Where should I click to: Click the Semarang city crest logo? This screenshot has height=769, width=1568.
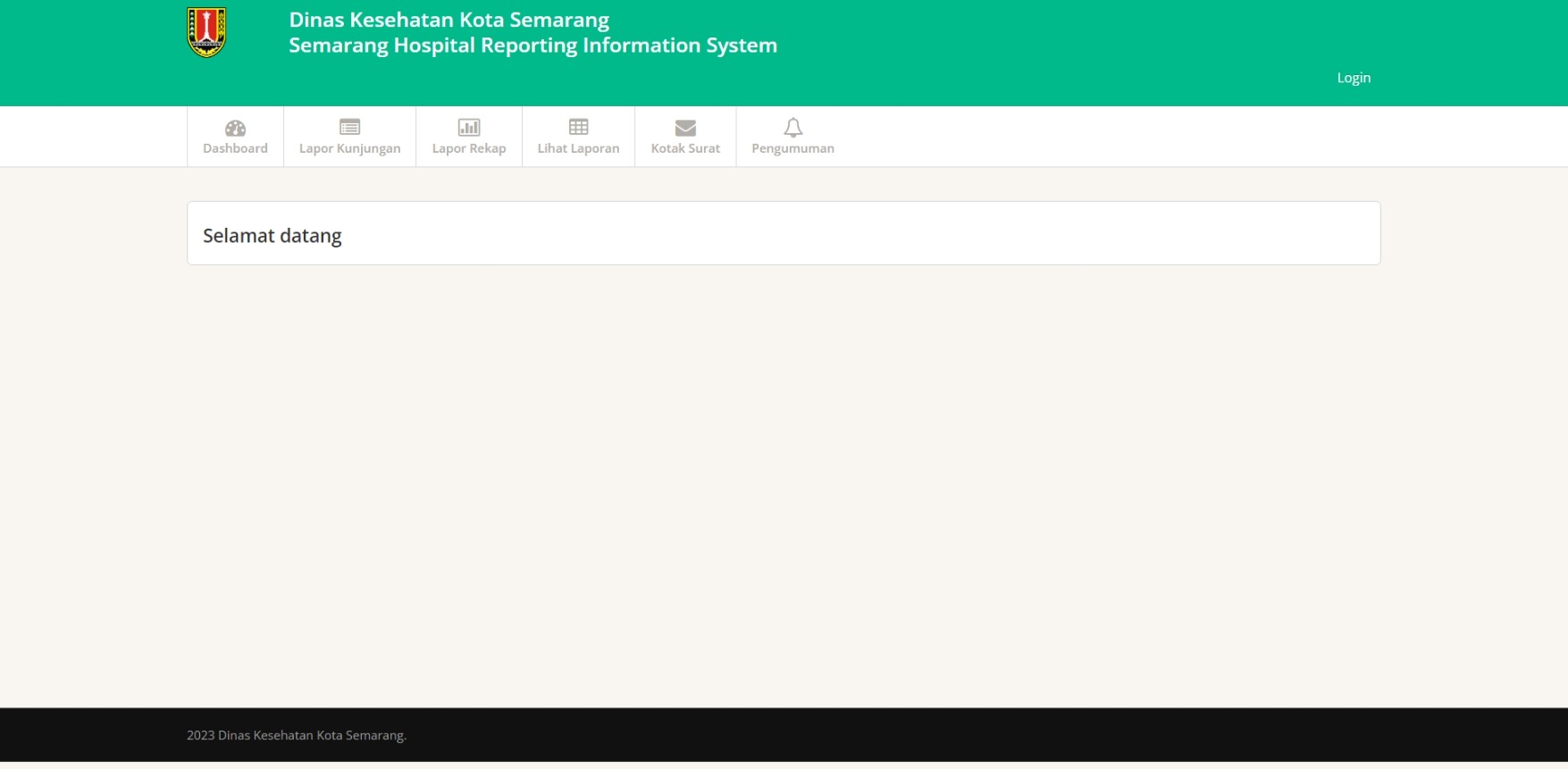206,32
